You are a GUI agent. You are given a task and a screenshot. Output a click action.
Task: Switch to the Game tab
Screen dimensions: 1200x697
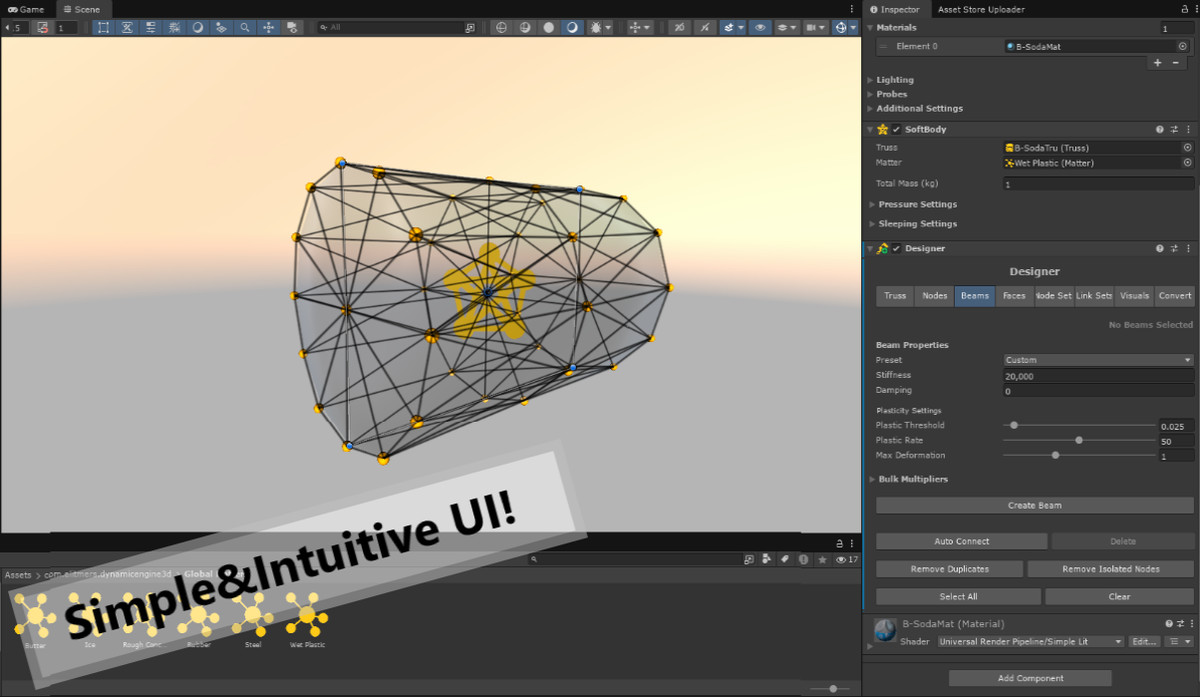pos(27,9)
